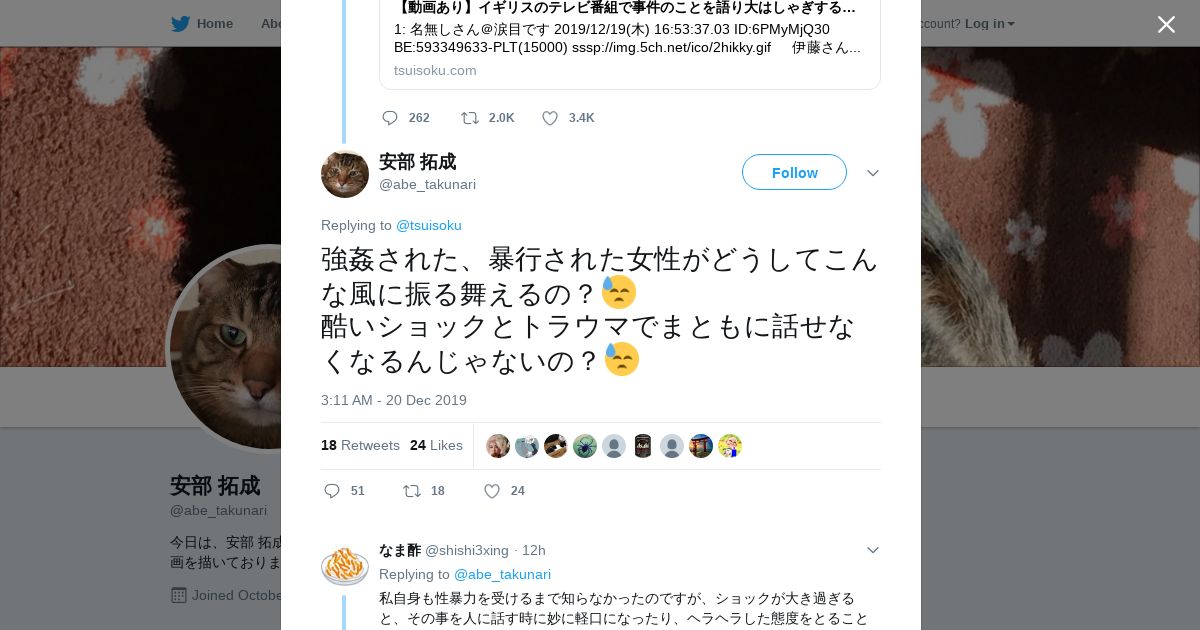Retweet 安部 拓成's tweet (18 retweets)
1200x630 pixels.
click(x=412, y=491)
